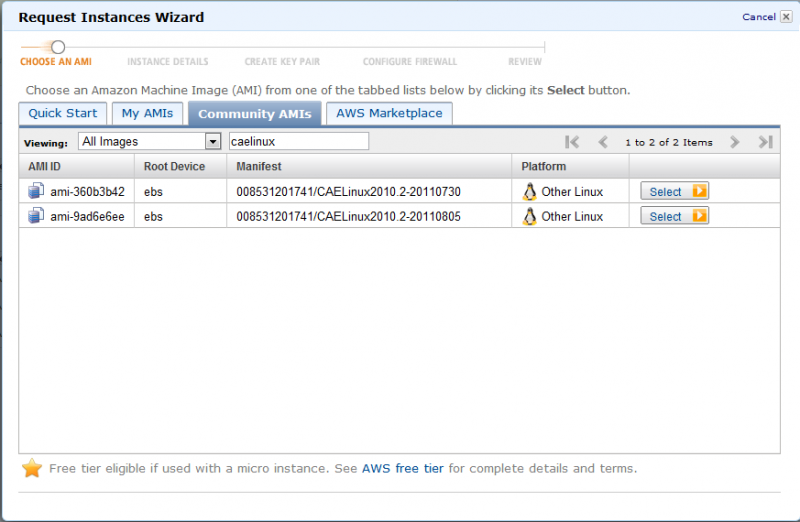Click the Cancel link
Viewport: 800px width, 522px height.
tap(759, 17)
